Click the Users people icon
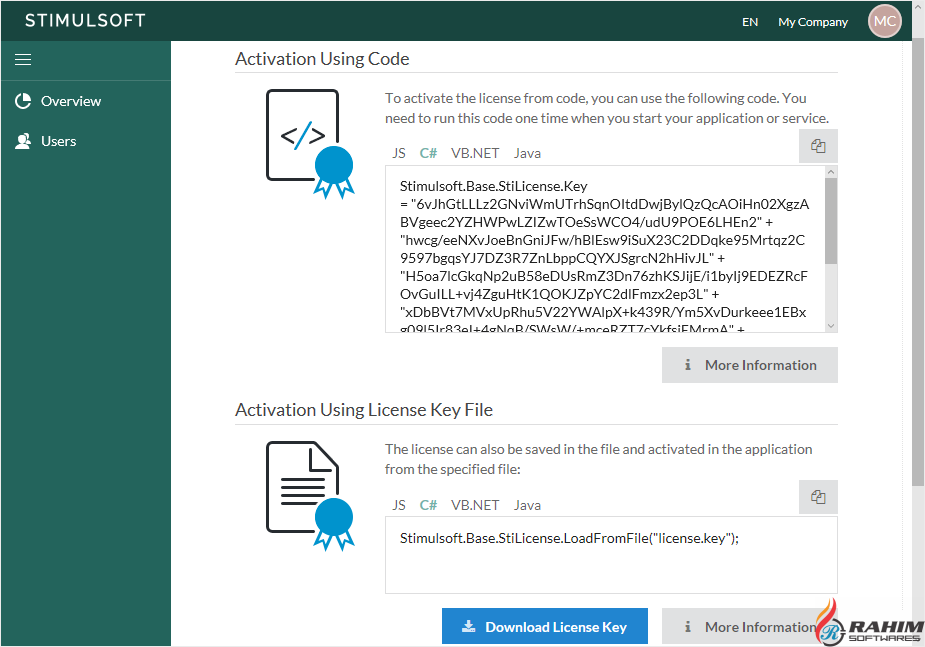Viewport: 925px width, 647px height. (x=23, y=141)
